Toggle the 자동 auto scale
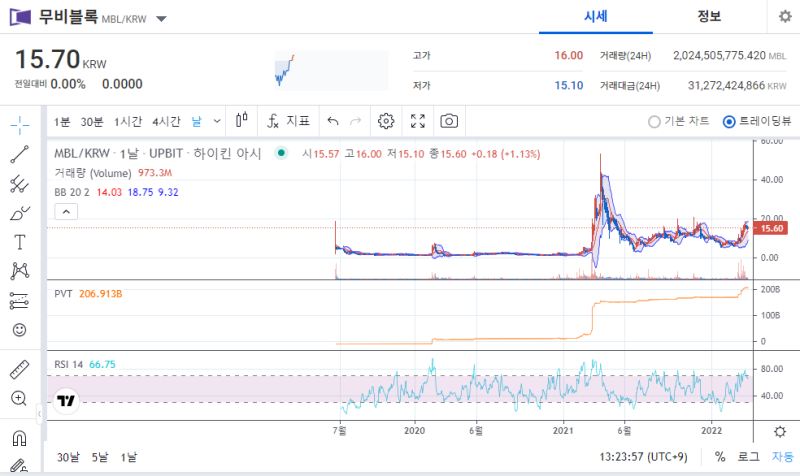The width and height of the screenshot is (800, 476). 782,456
